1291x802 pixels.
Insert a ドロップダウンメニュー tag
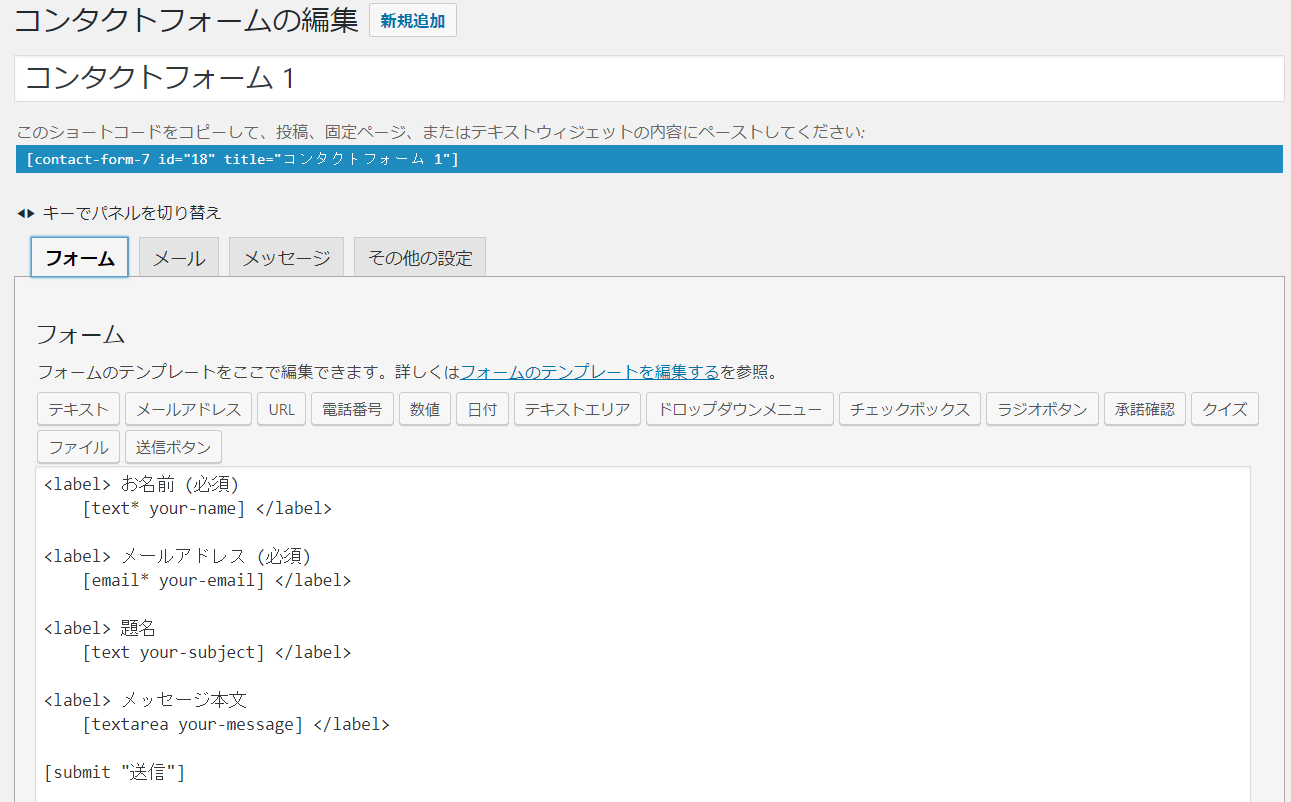[x=740, y=409]
